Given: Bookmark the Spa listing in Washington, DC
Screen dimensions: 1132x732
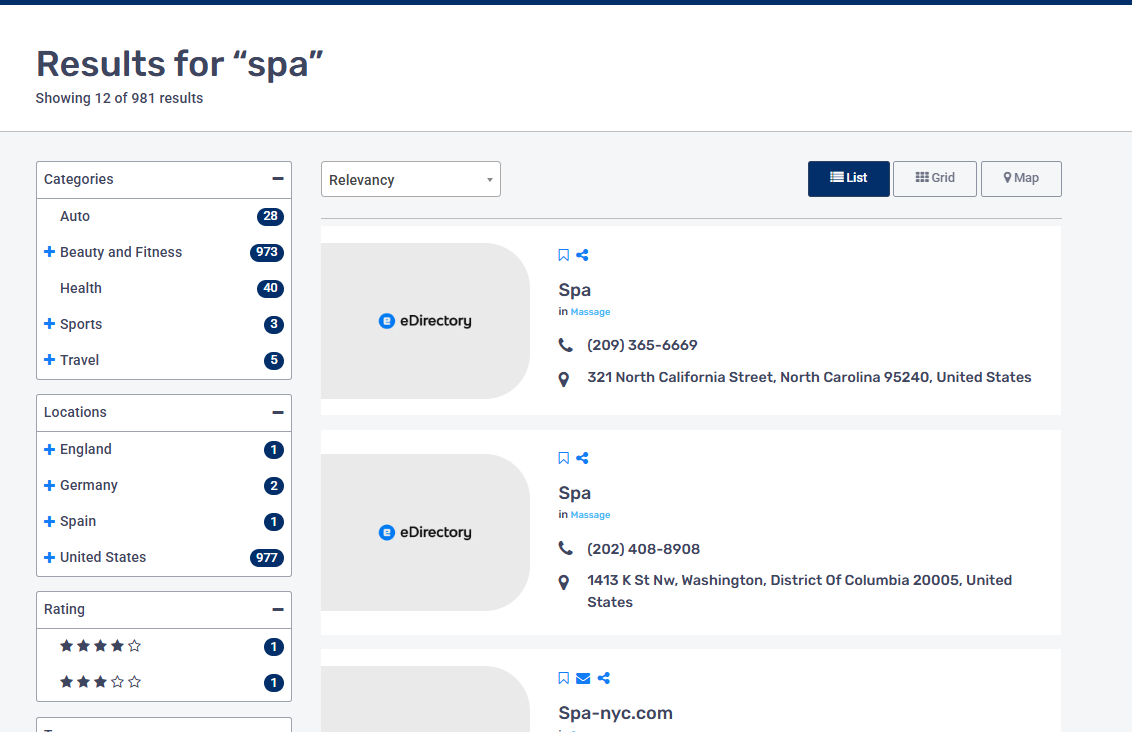Looking at the screenshot, I should click(564, 458).
